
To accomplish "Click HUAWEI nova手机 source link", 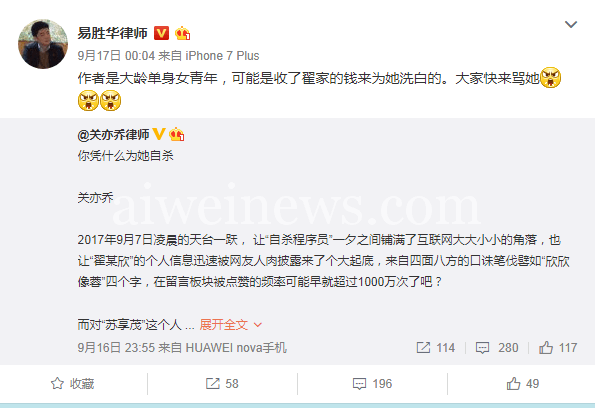I will (x=236, y=348).
